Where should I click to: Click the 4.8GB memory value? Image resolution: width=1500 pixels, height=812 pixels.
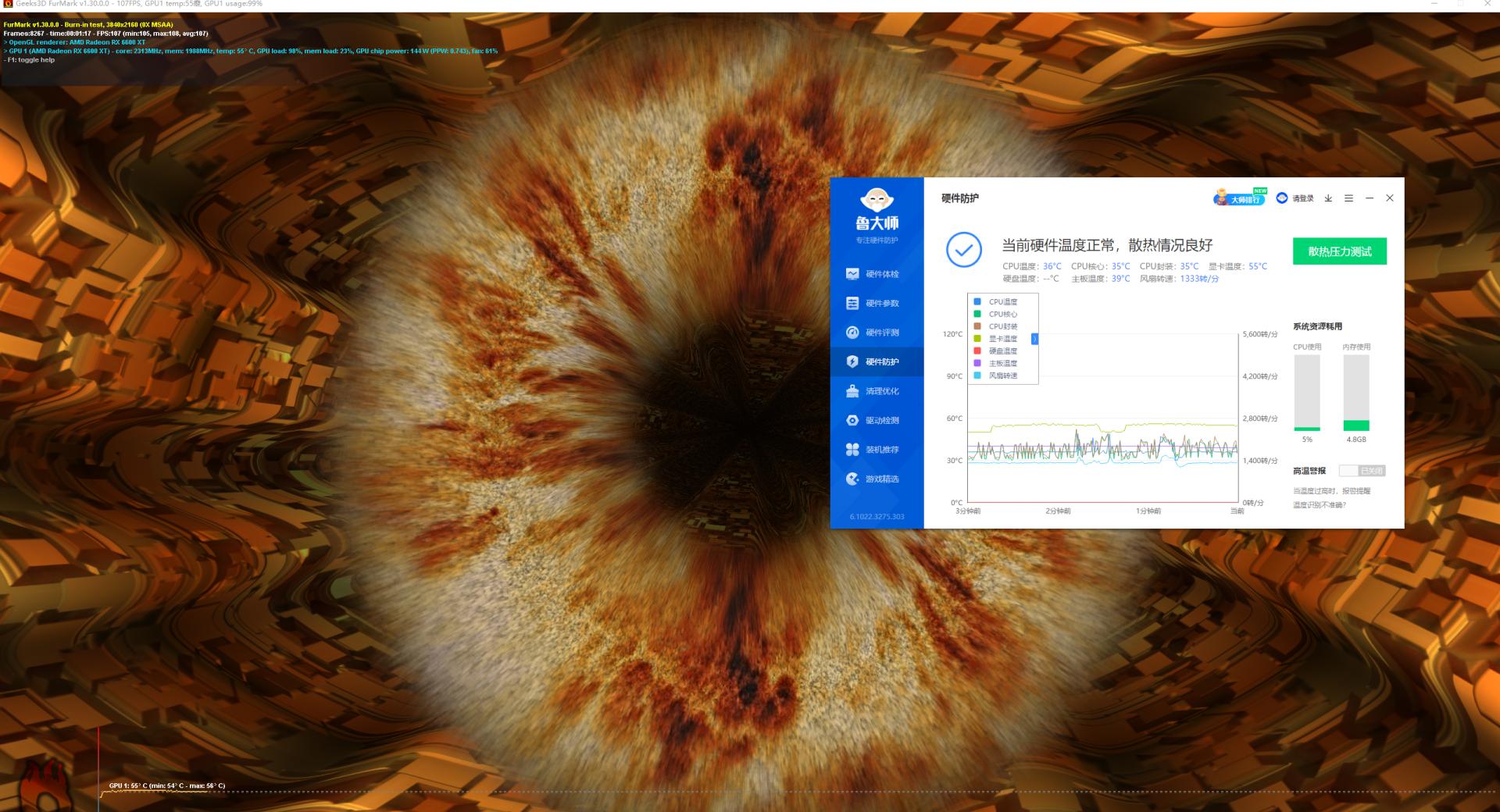[1356, 440]
